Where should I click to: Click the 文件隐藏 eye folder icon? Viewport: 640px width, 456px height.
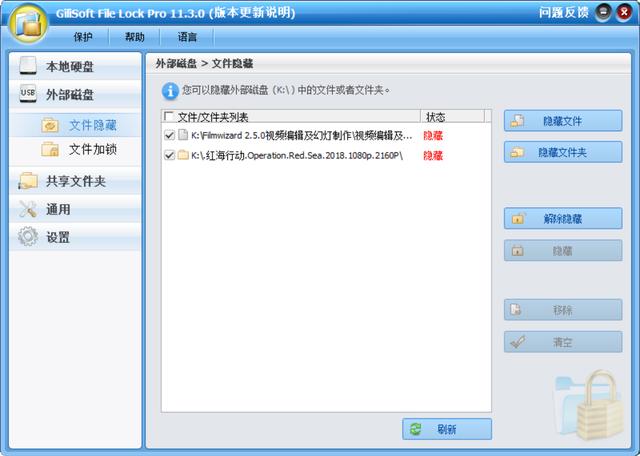point(51,125)
